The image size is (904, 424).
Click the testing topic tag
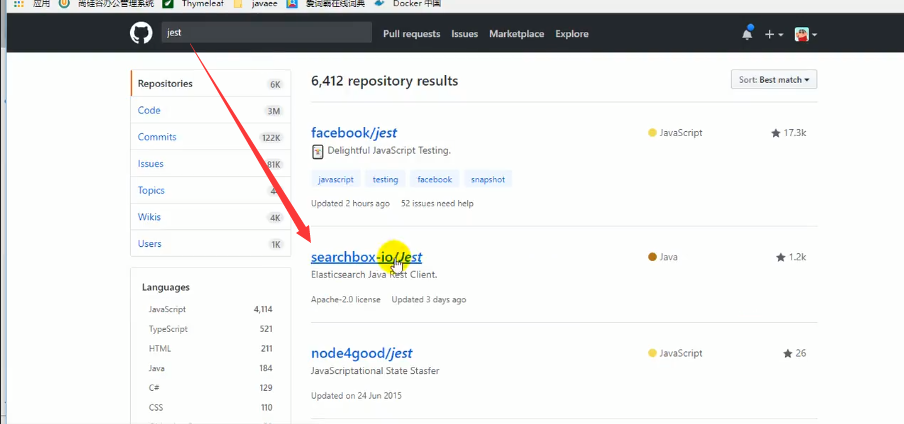click(x=385, y=179)
